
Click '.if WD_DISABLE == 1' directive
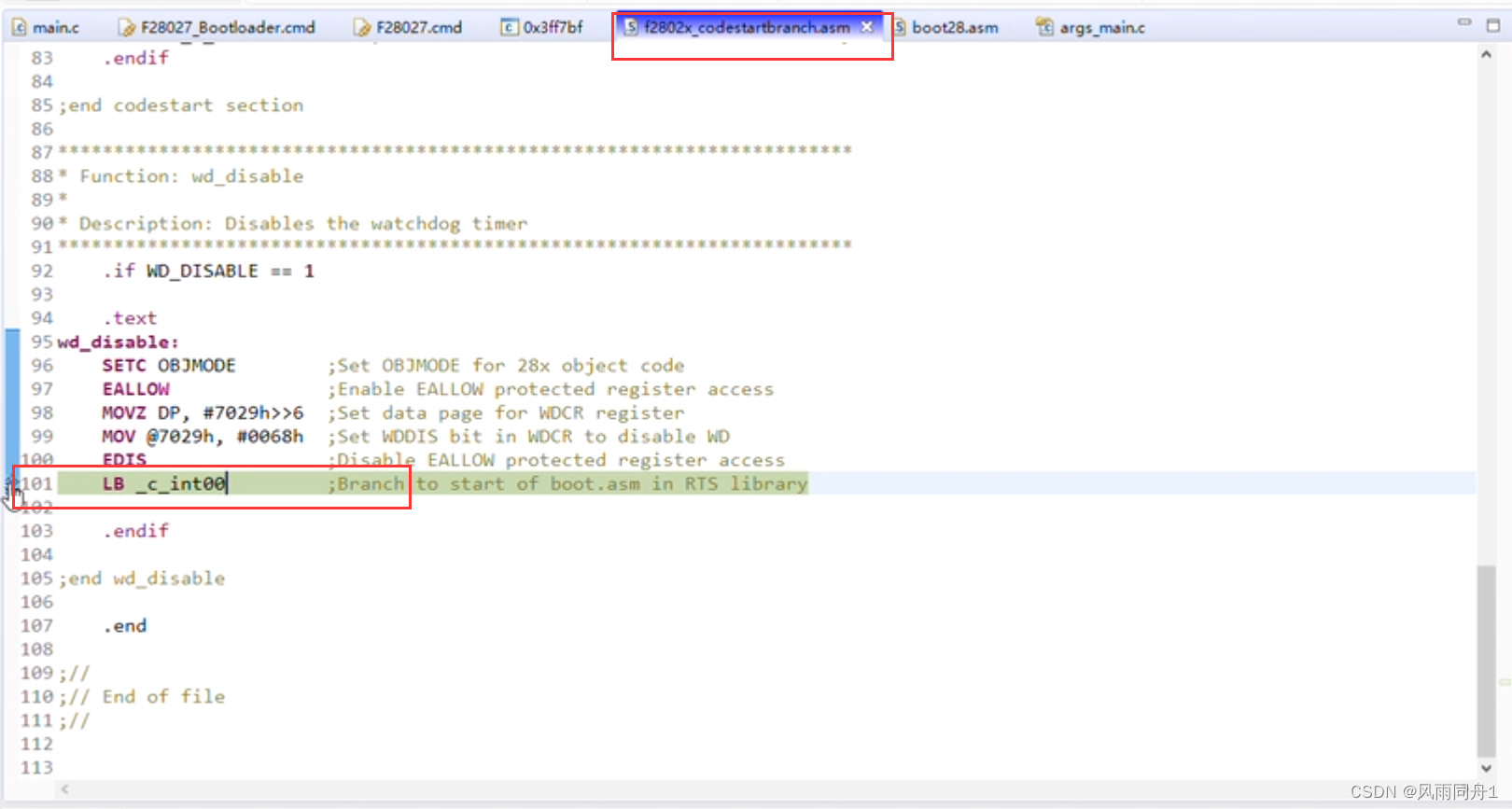tap(209, 271)
